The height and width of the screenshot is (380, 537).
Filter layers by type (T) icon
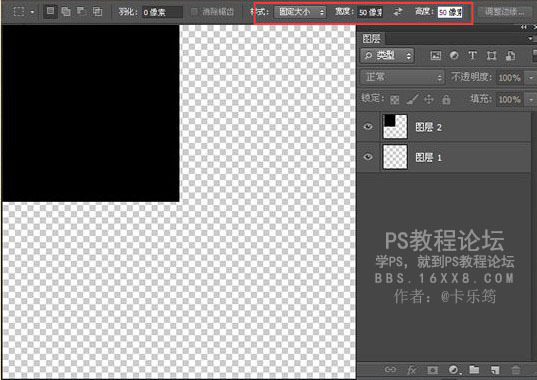473,55
